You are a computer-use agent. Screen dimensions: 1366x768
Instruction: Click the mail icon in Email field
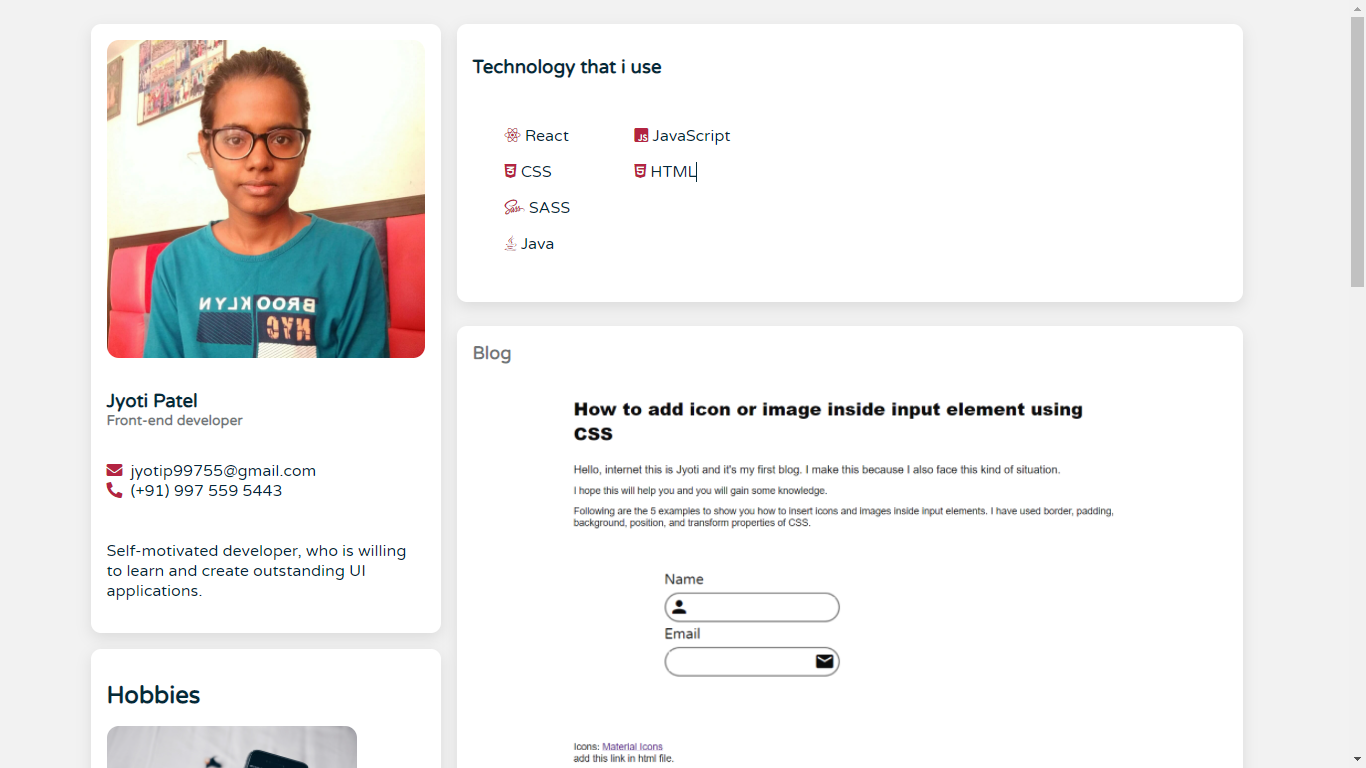pyautogui.click(x=824, y=661)
